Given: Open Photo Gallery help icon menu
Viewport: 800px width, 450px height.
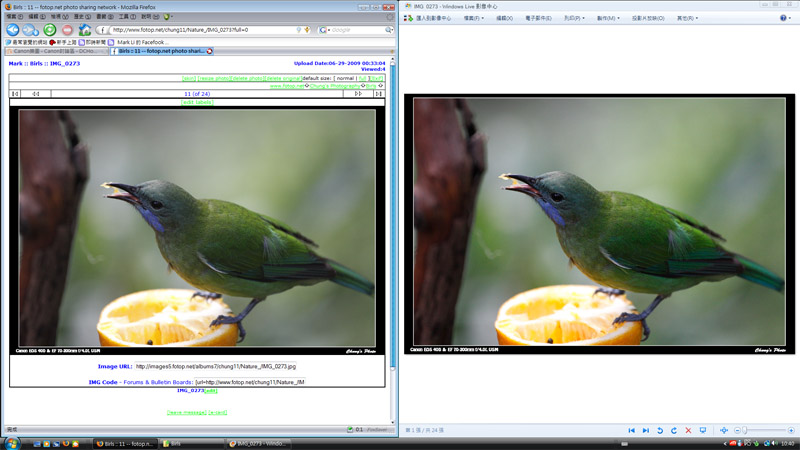Looking at the screenshot, I should 785,18.
